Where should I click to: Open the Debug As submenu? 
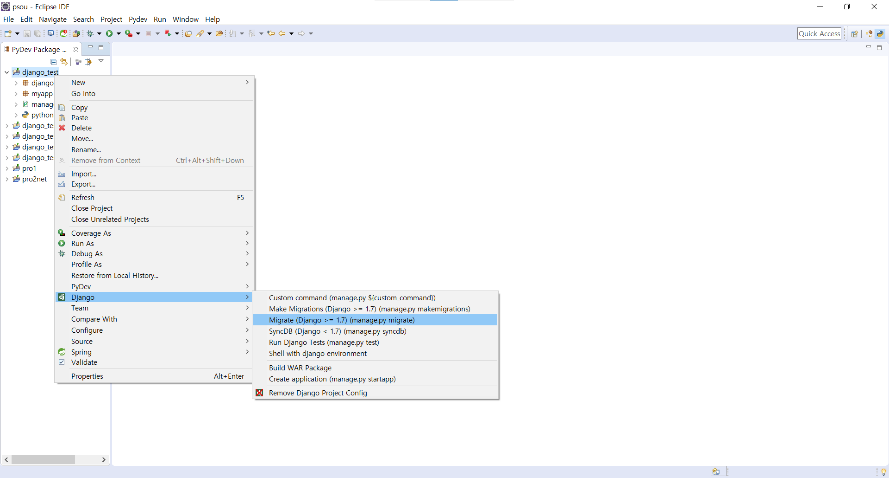tap(154, 253)
